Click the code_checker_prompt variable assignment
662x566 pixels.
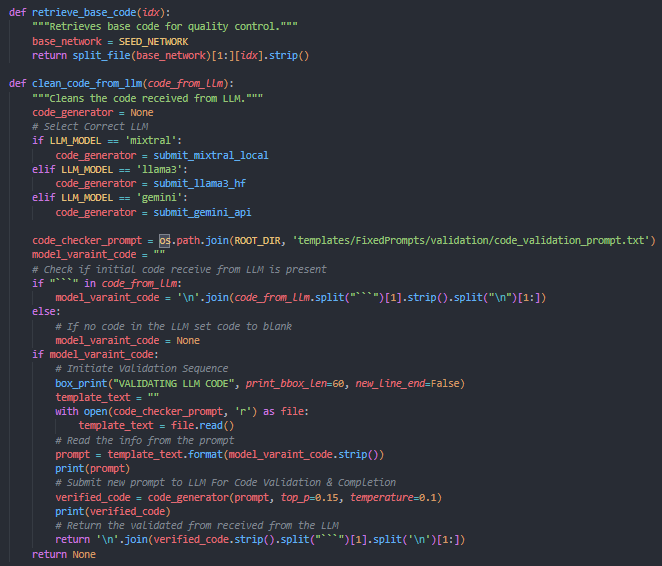coord(87,241)
